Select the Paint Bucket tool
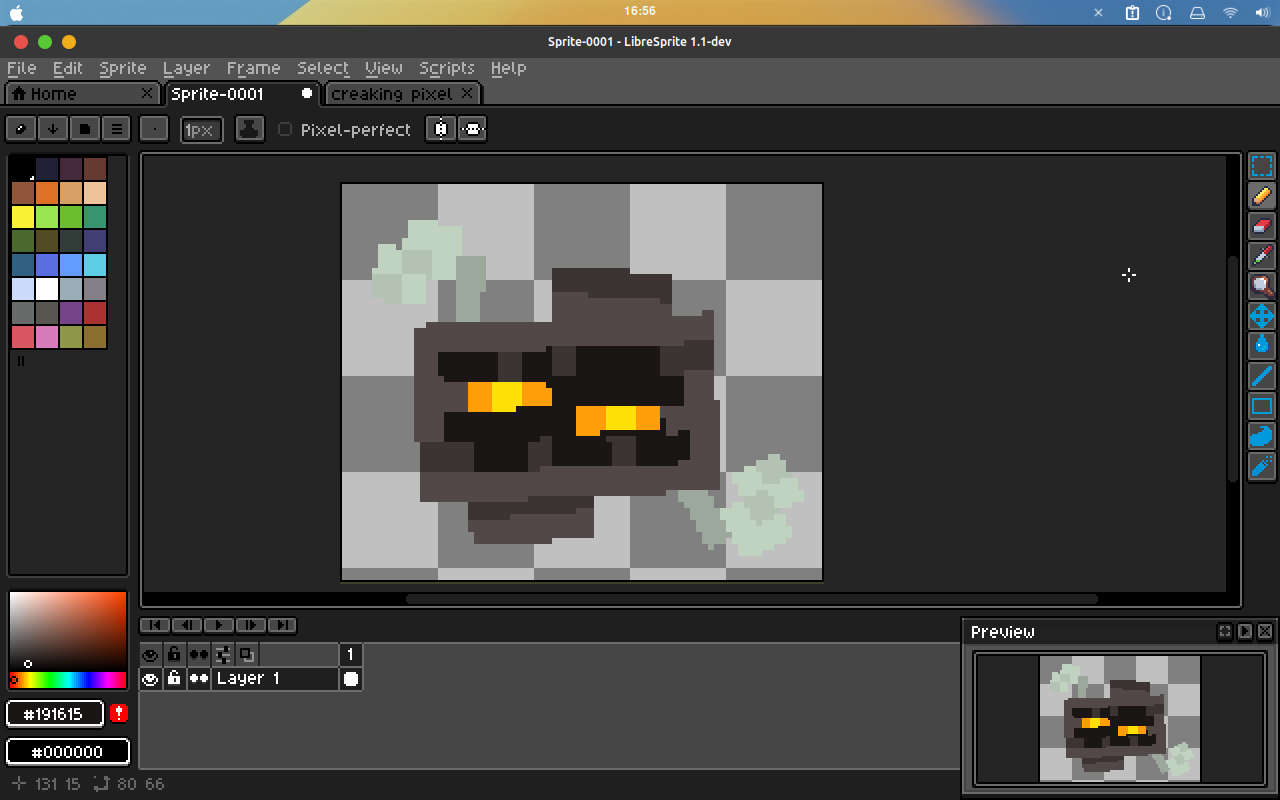This screenshot has width=1280, height=800. (x=1262, y=346)
